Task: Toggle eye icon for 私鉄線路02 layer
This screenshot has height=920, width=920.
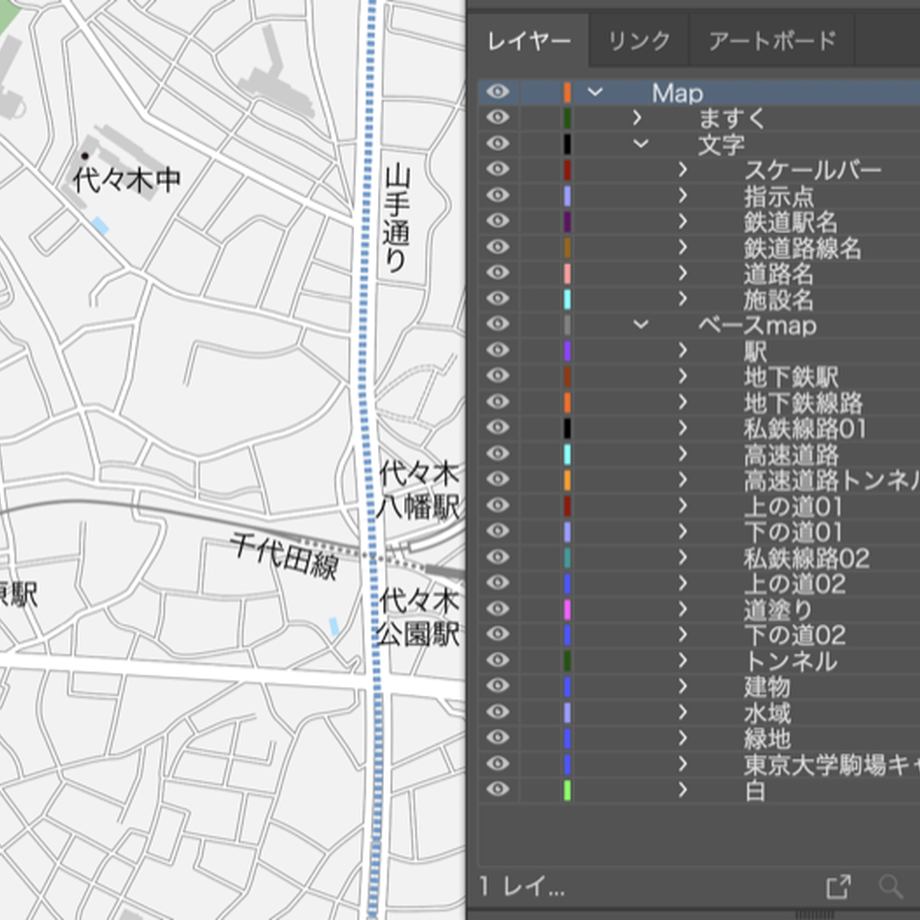Action: (x=498, y=557)
